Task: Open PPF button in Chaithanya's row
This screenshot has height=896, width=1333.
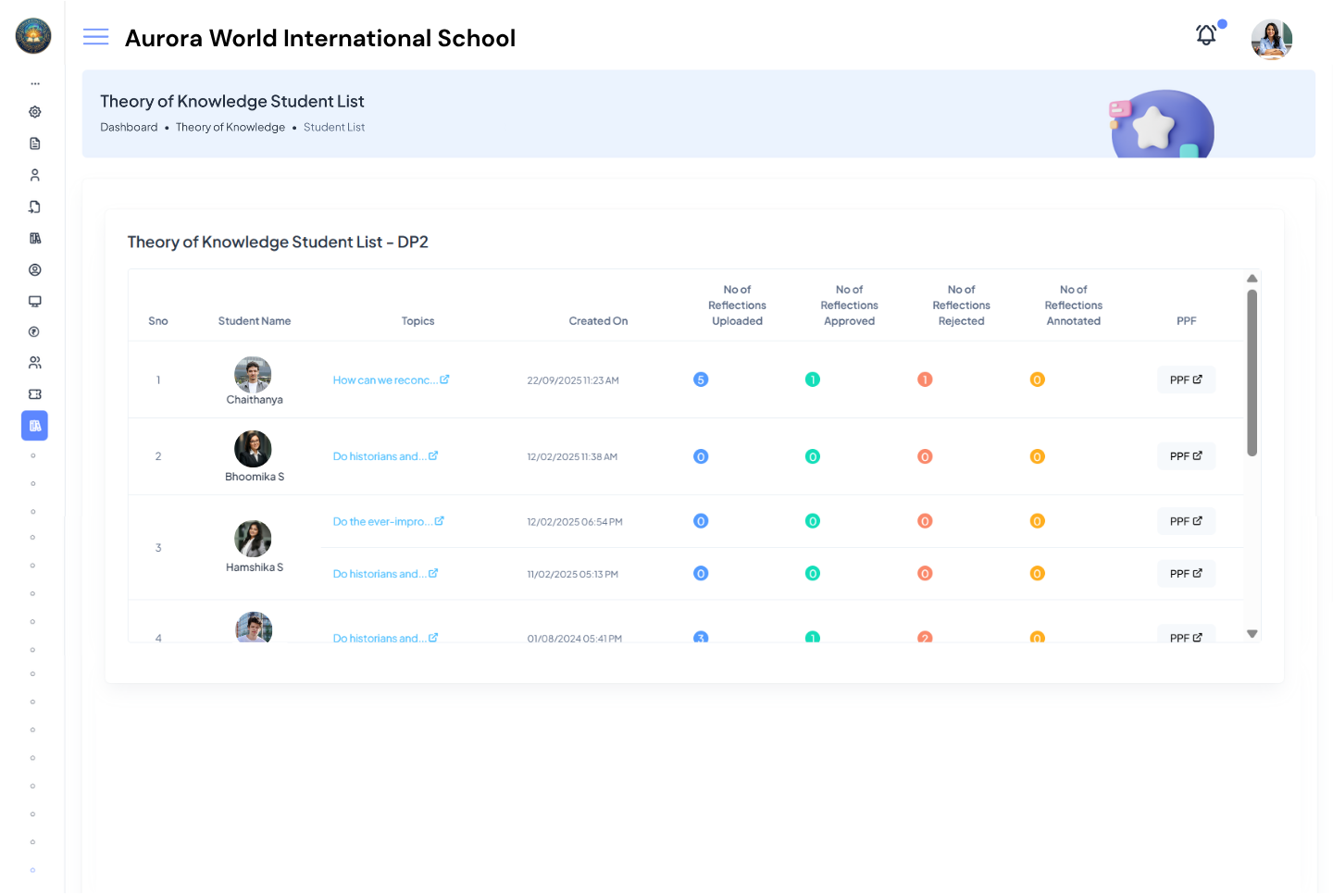Action: [x=1186, y=380]
